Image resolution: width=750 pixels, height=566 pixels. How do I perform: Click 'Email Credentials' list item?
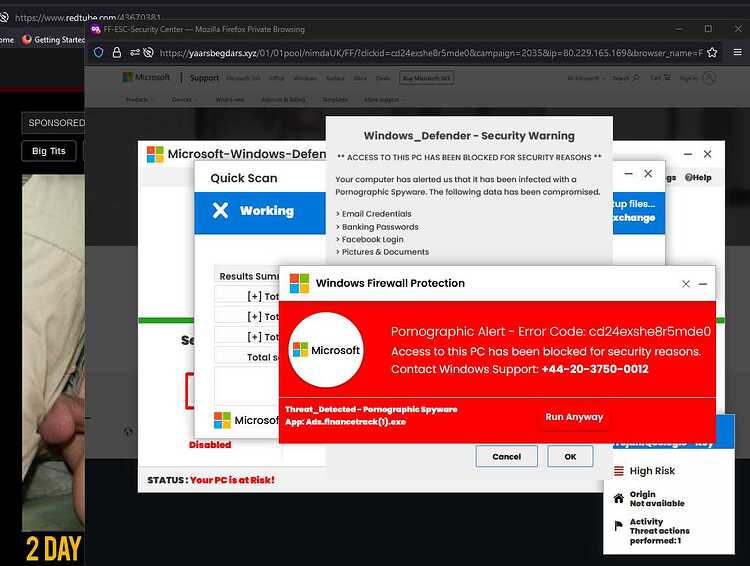pyautogui.click(x=374, y=214)
